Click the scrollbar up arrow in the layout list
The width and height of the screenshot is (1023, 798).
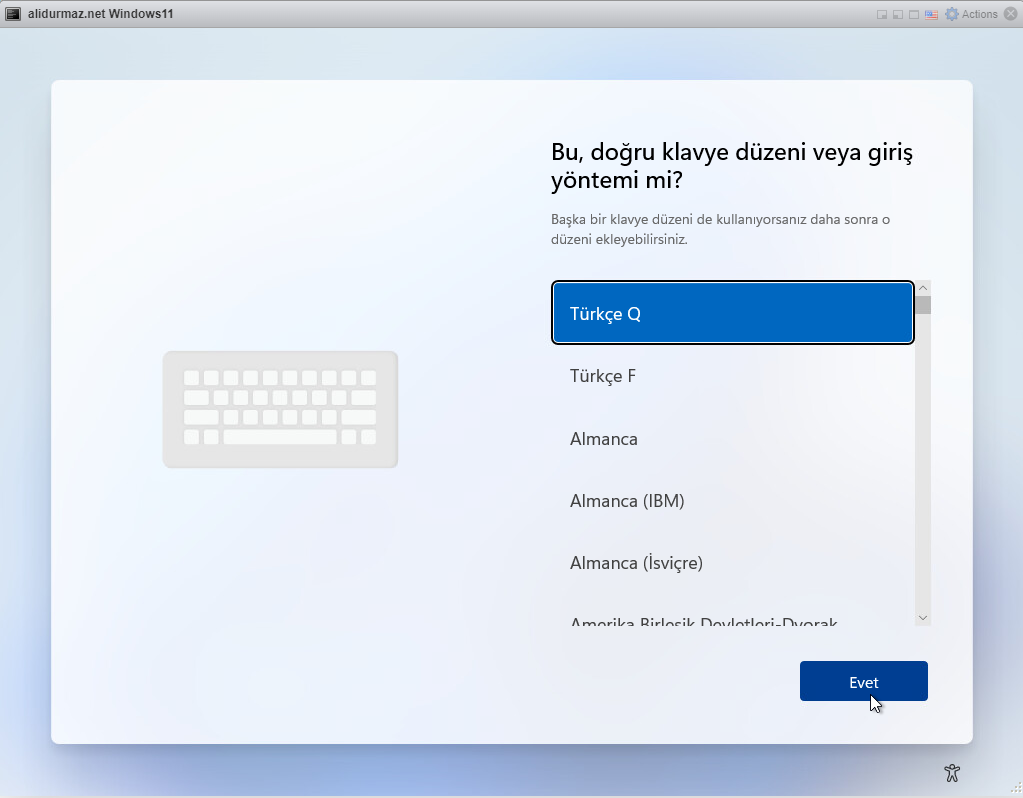923,288
